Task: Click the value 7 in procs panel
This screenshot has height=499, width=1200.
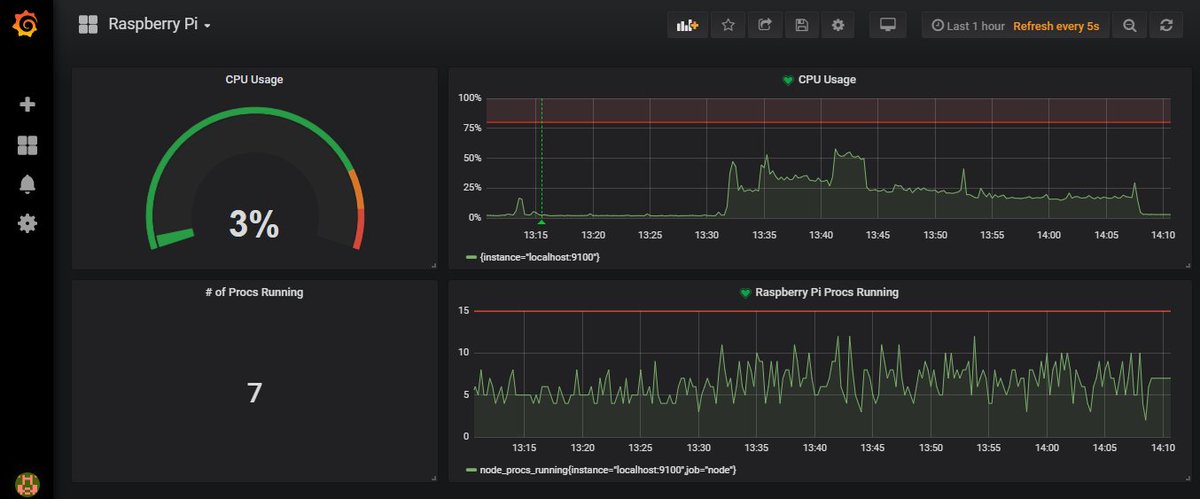Action: pos(254,393)
